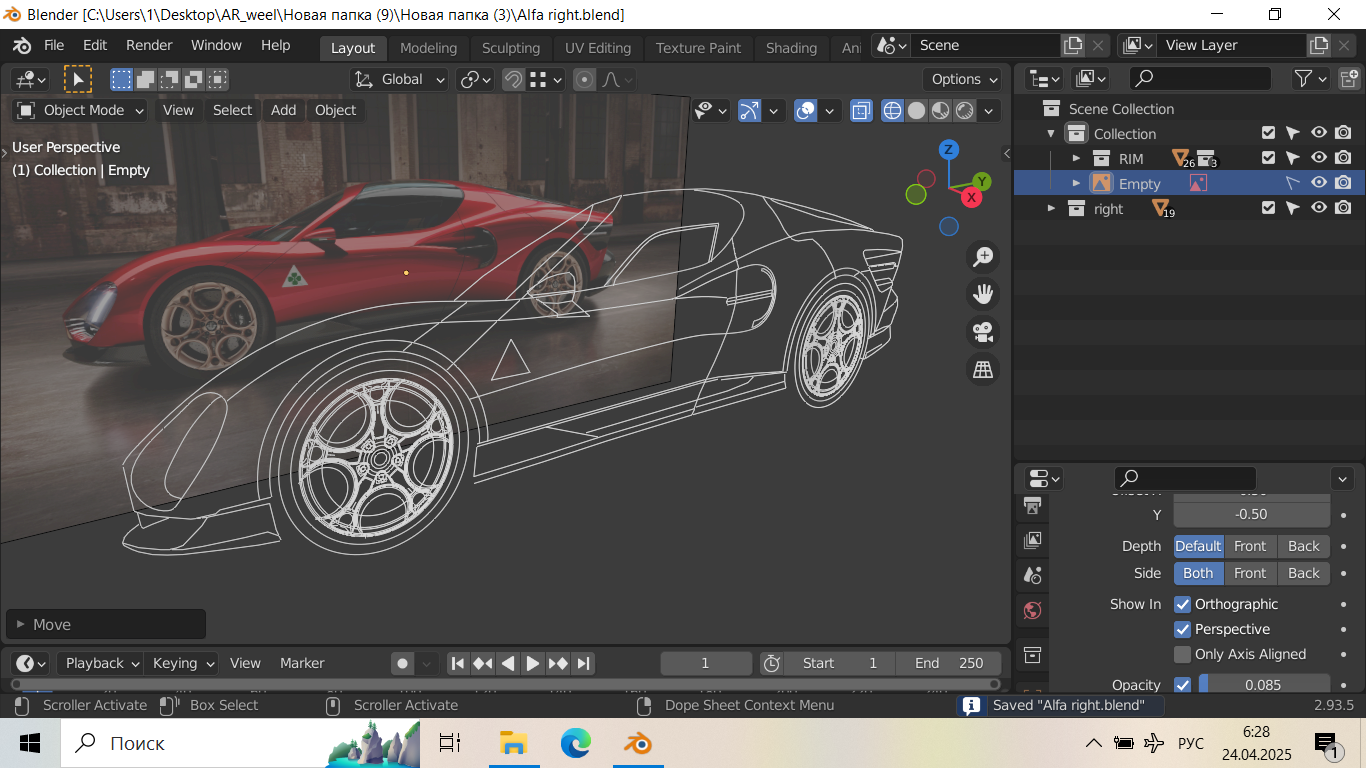Click the End frame field
This screenshot has width=1366, height=768.
pyautogui.click(x=948, y=663)
